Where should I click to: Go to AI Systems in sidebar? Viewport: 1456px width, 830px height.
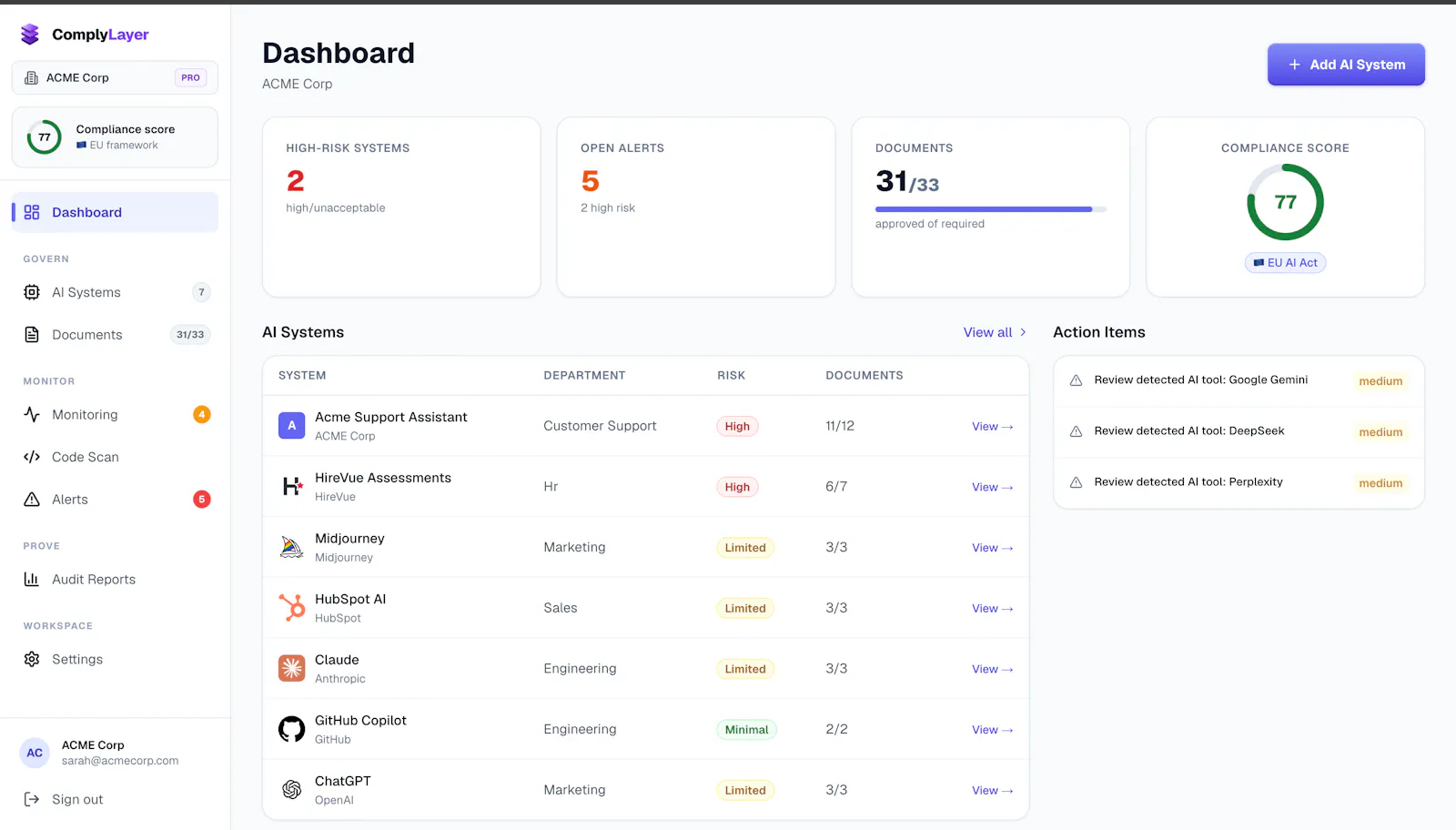coord(115,292)
